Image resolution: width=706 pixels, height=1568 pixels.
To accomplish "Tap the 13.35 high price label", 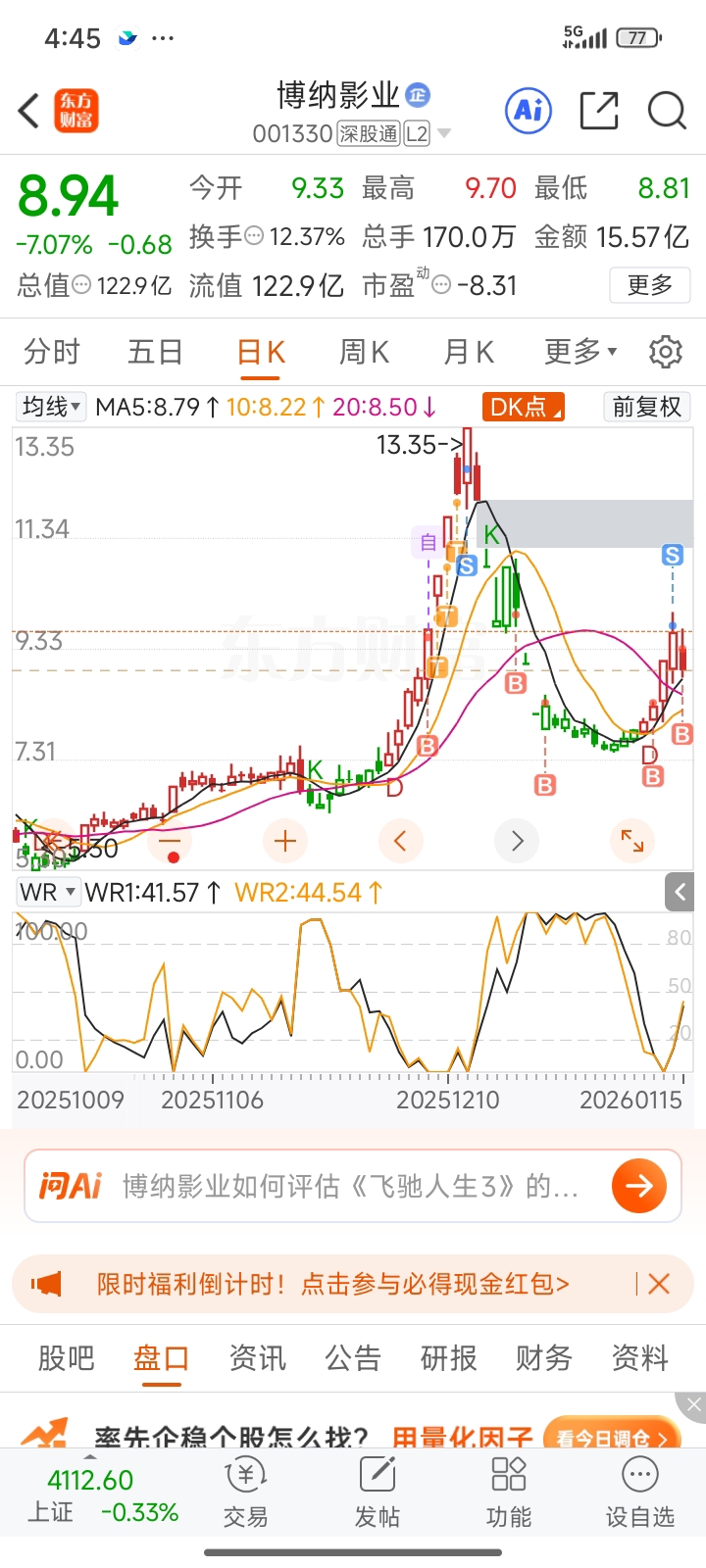I will [420, 445].
